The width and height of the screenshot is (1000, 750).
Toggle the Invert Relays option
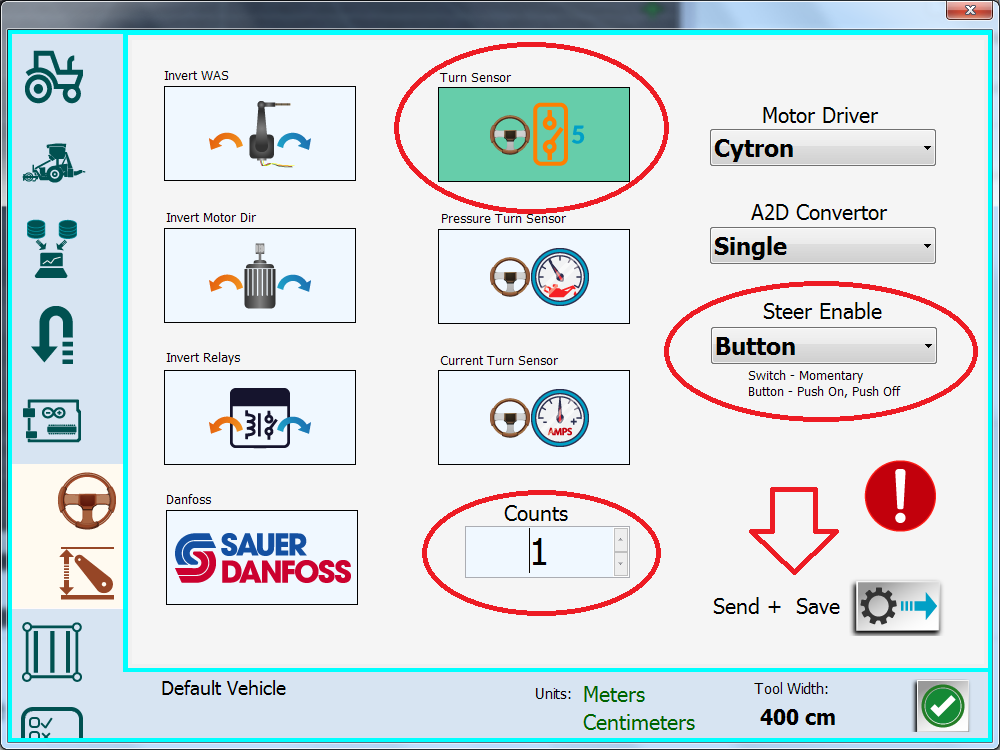[260, 417]
